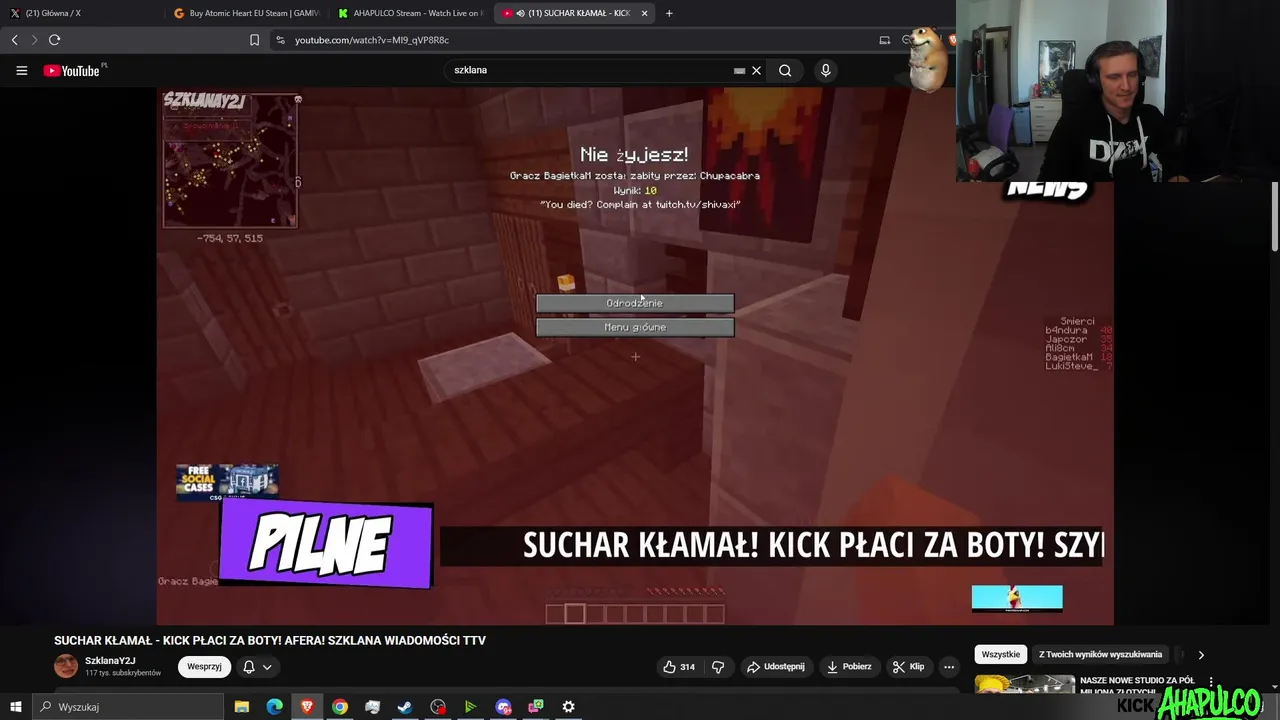1280x720 pixels.
Task: Like the video with thumbs up
Action: click(679, 667)
